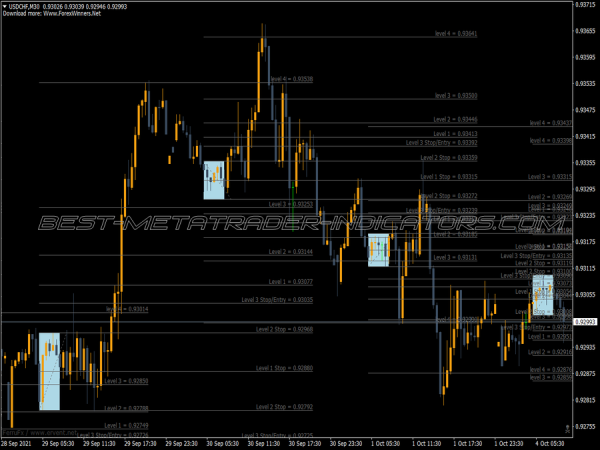Select label 'level 4 = 0.92876'
The height and width of the screenshot is (450, 600).
(x=551, y=370)
